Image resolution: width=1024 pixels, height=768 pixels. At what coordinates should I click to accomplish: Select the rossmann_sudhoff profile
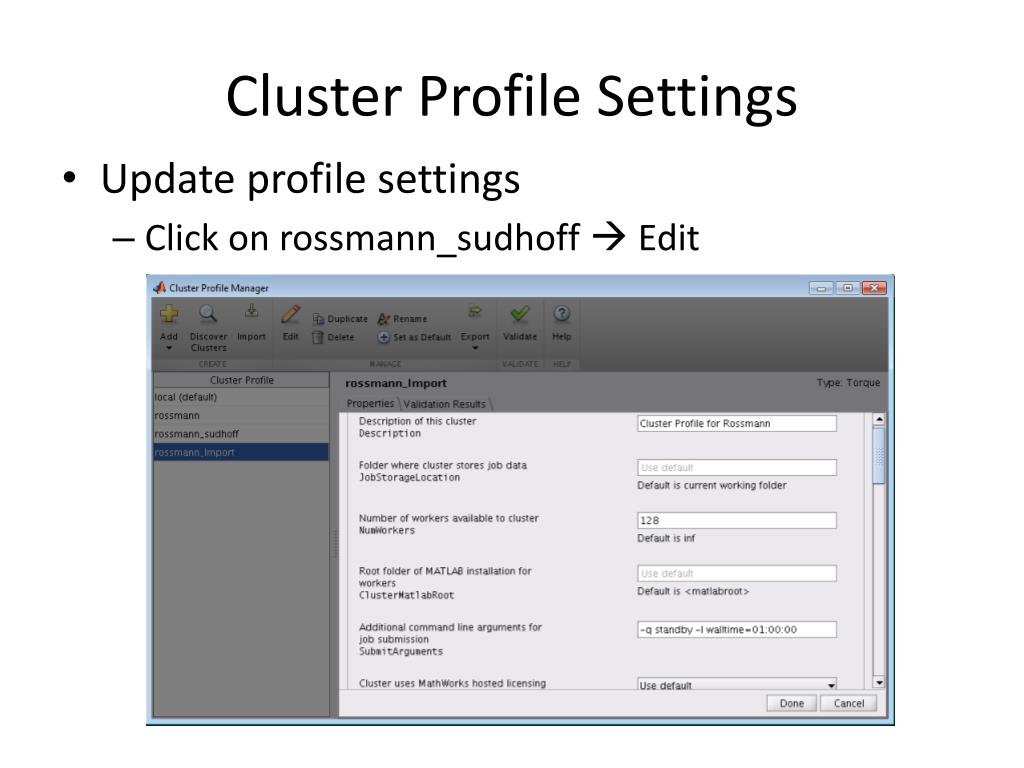click(241, 434)
